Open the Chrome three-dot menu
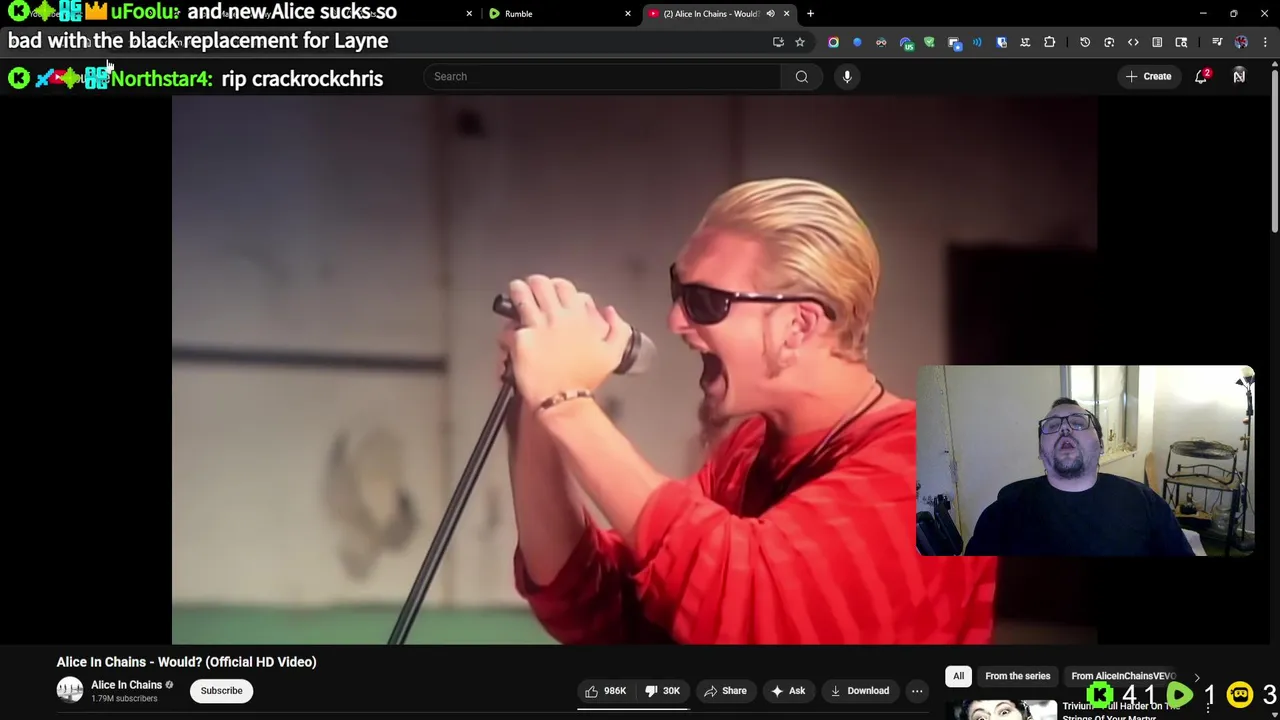The width and height of the screenshot is (1280, 720). point(1265,42)
